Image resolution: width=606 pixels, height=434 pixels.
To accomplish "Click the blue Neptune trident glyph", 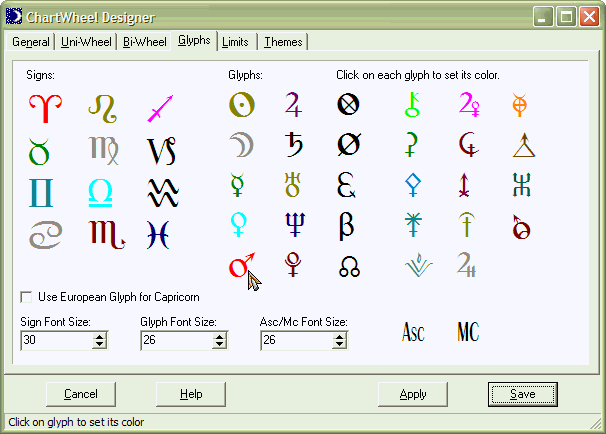I will [295, 225].
